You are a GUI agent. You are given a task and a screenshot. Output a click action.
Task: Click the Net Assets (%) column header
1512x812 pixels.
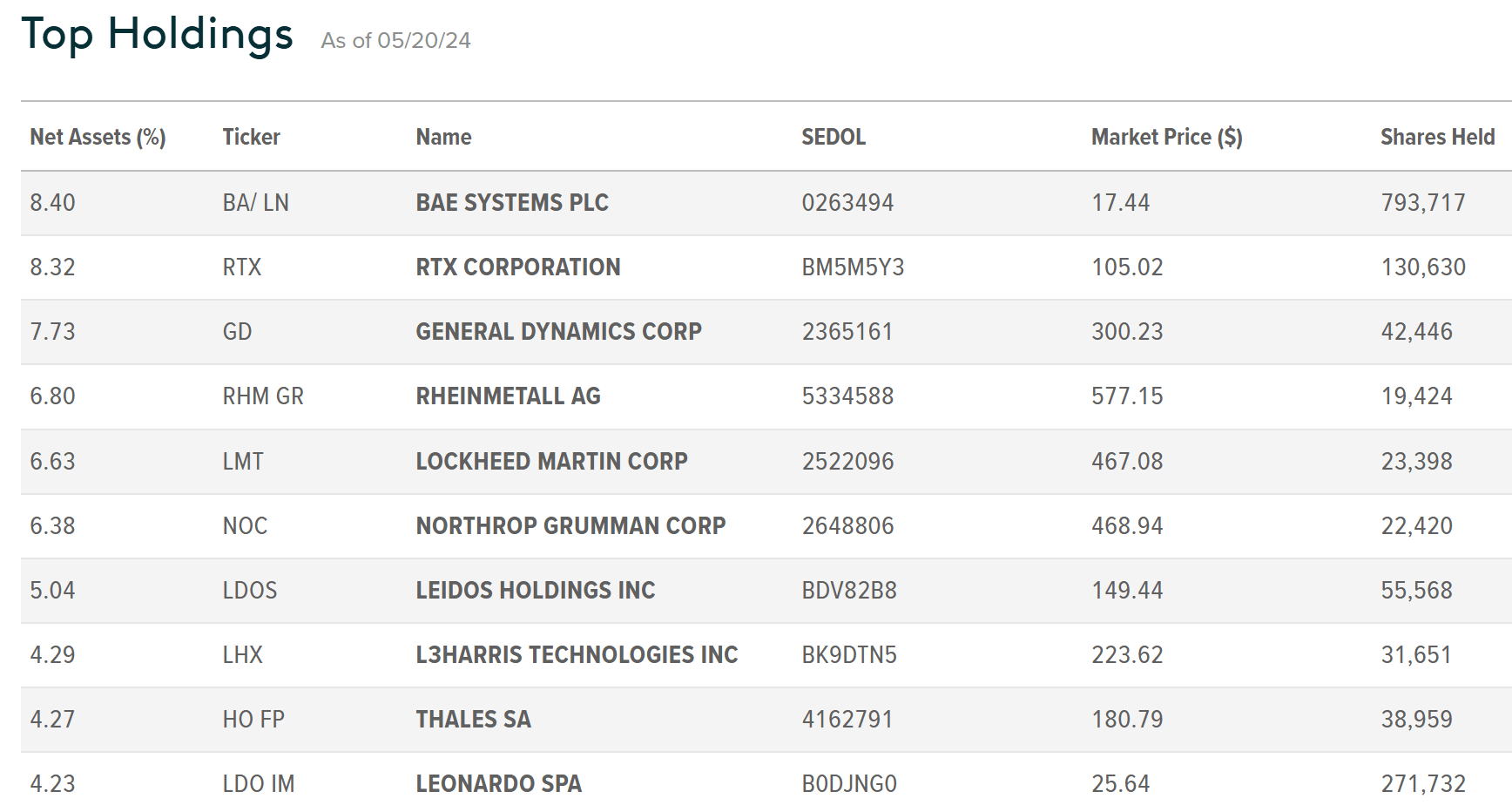[98, 138]
